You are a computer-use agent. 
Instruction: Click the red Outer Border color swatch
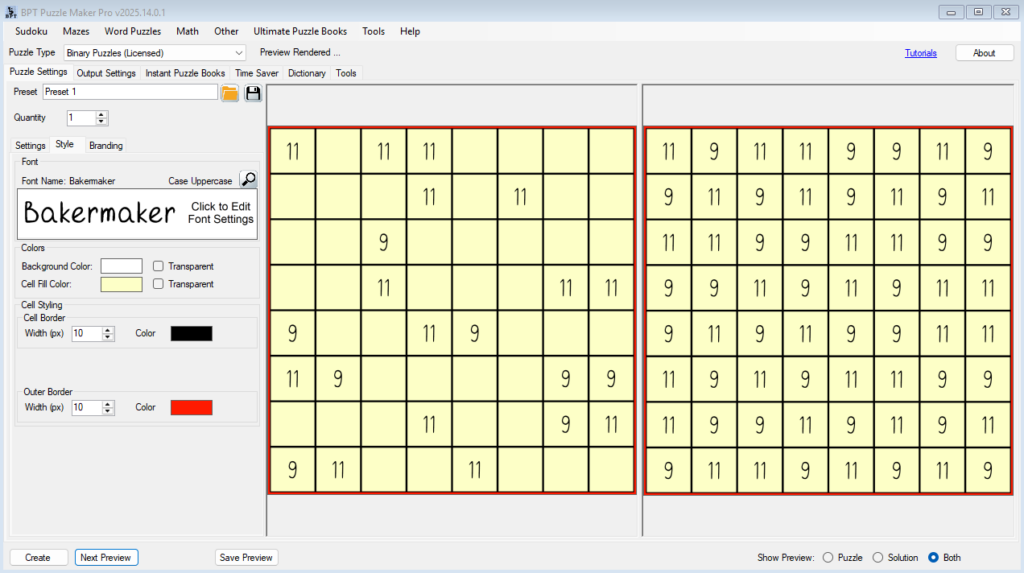pos(191,407)
